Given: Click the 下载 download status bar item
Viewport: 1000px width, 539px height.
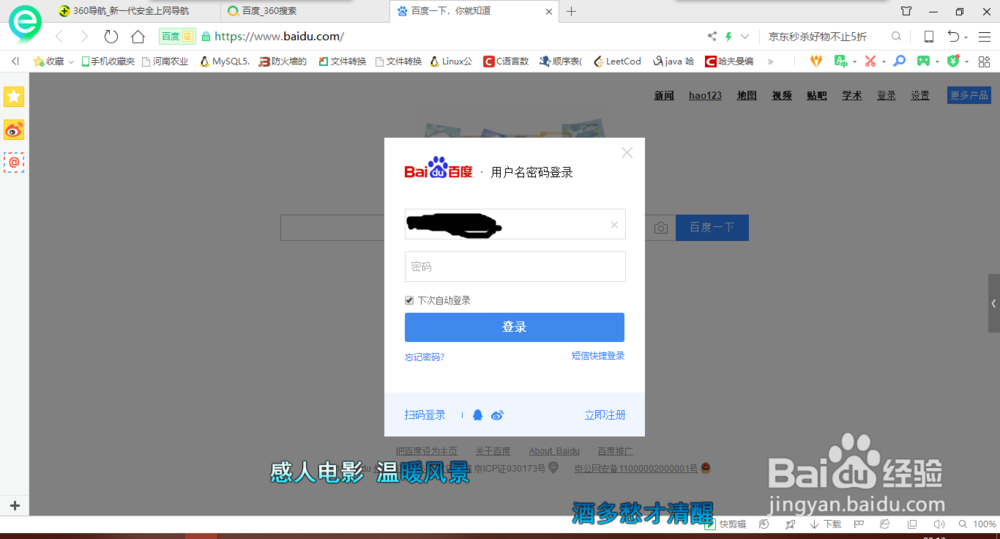Looking at the screenshot, I should coord(825,524).
